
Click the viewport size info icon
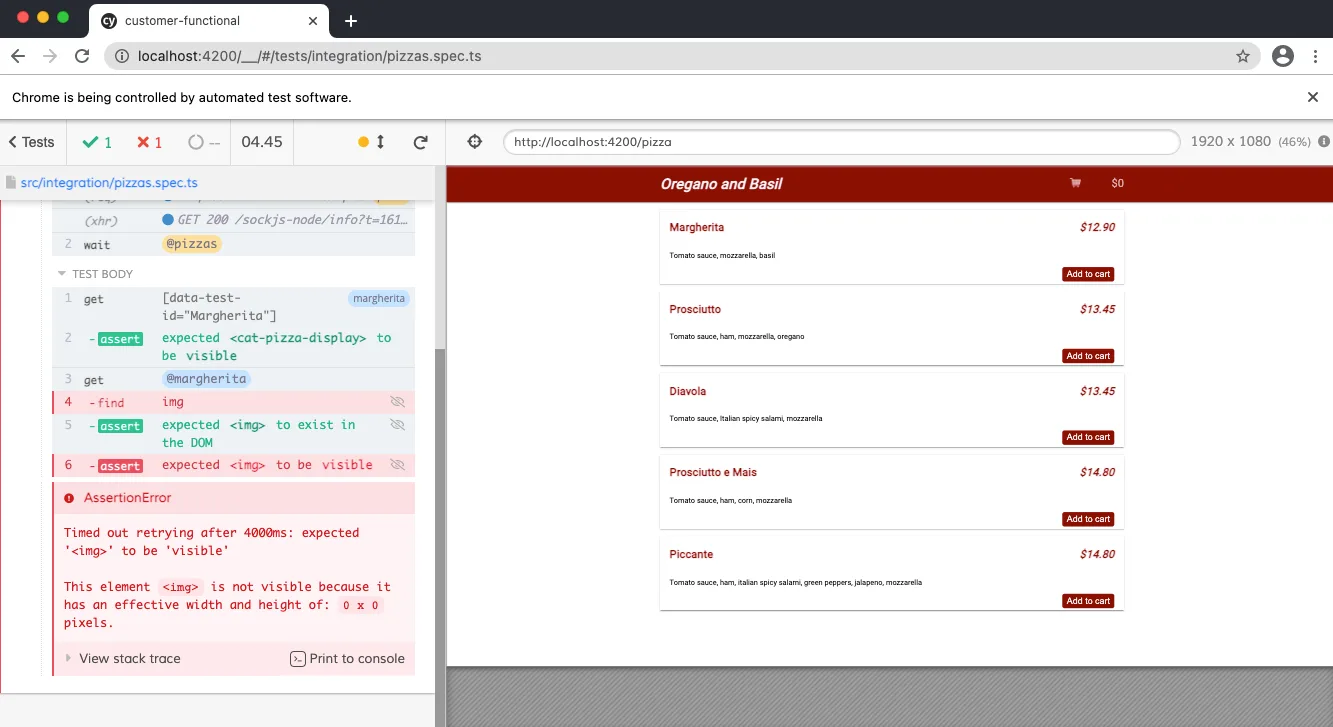click(x=1323, y=141)
